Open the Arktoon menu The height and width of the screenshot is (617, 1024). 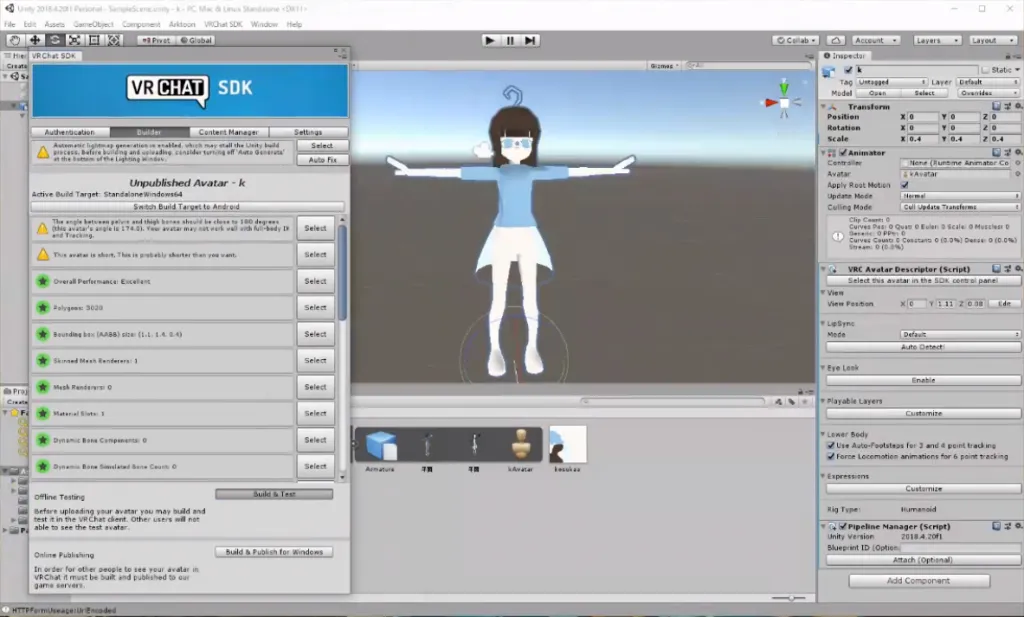(x=182, y=24)
